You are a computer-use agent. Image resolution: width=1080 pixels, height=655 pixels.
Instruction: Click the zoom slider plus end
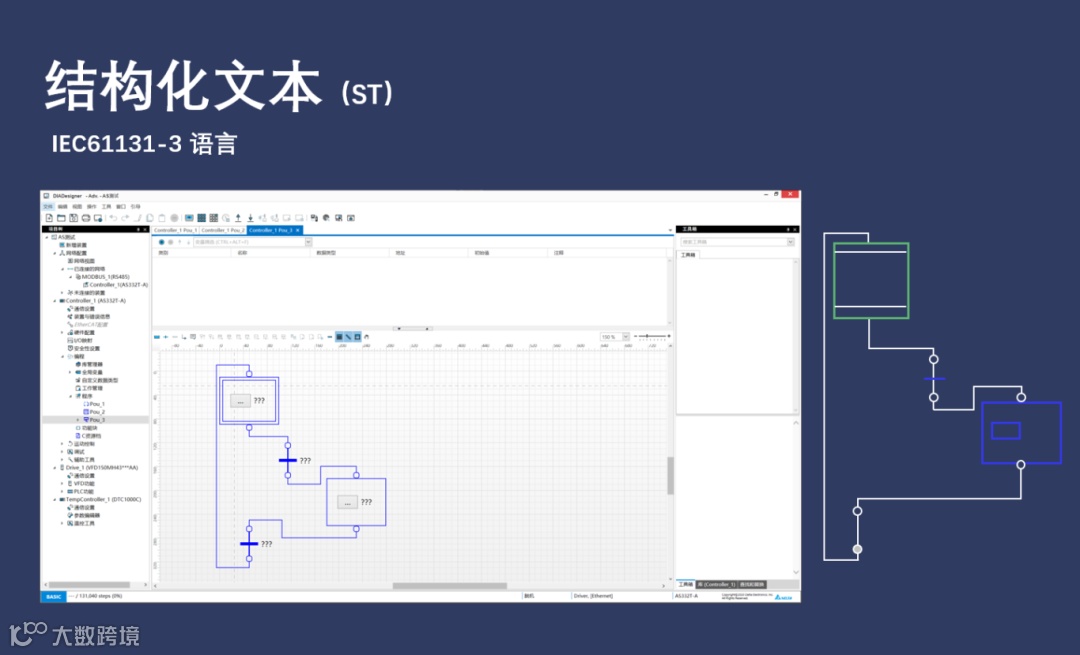(x=669, y=336)
